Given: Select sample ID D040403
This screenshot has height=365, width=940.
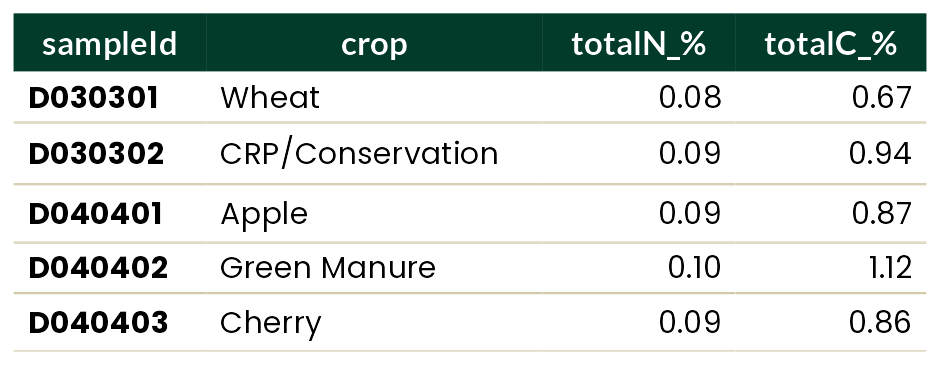Looking at the screenshot, I should (98, 323).
